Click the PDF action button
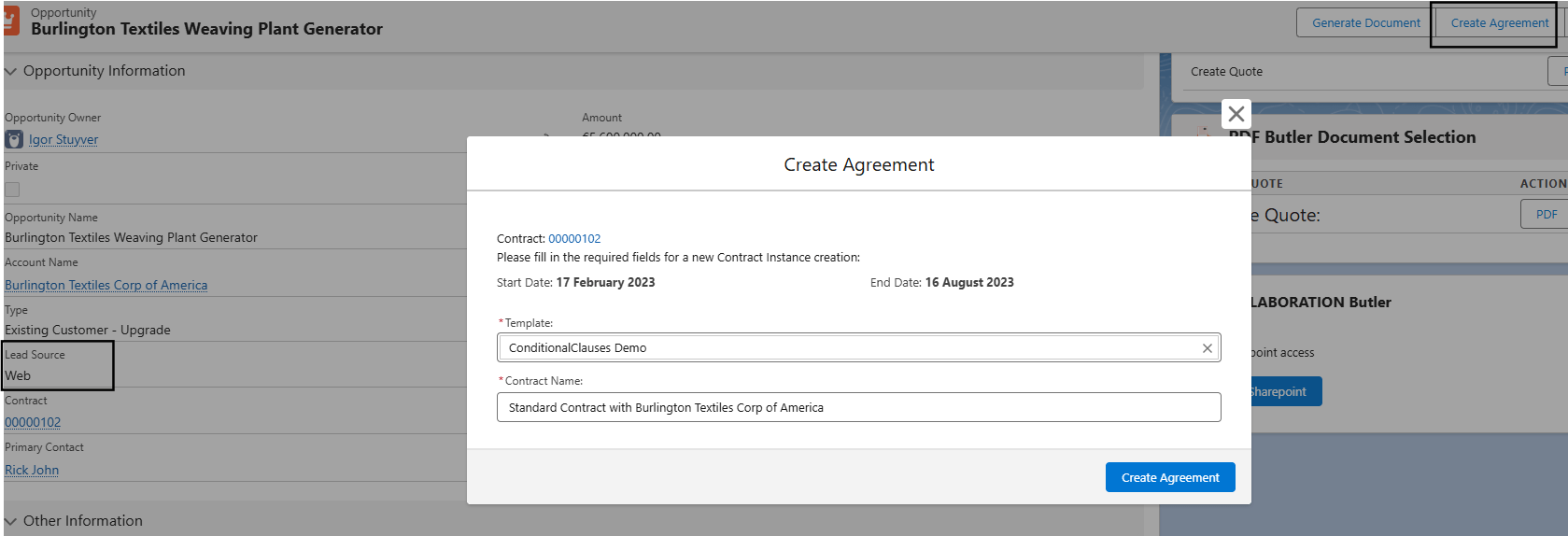1568x536 pixels. pyautogui.click(x=1546, y=215)
